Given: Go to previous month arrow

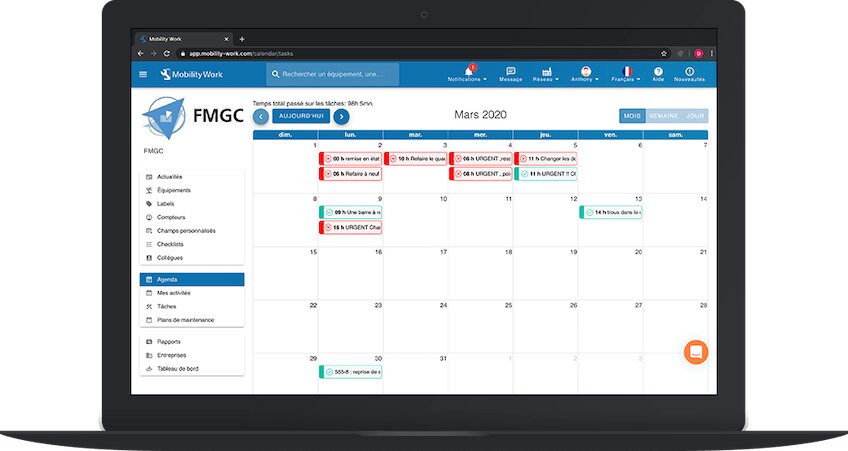Looking at the screenshot, I should [261, 116].
